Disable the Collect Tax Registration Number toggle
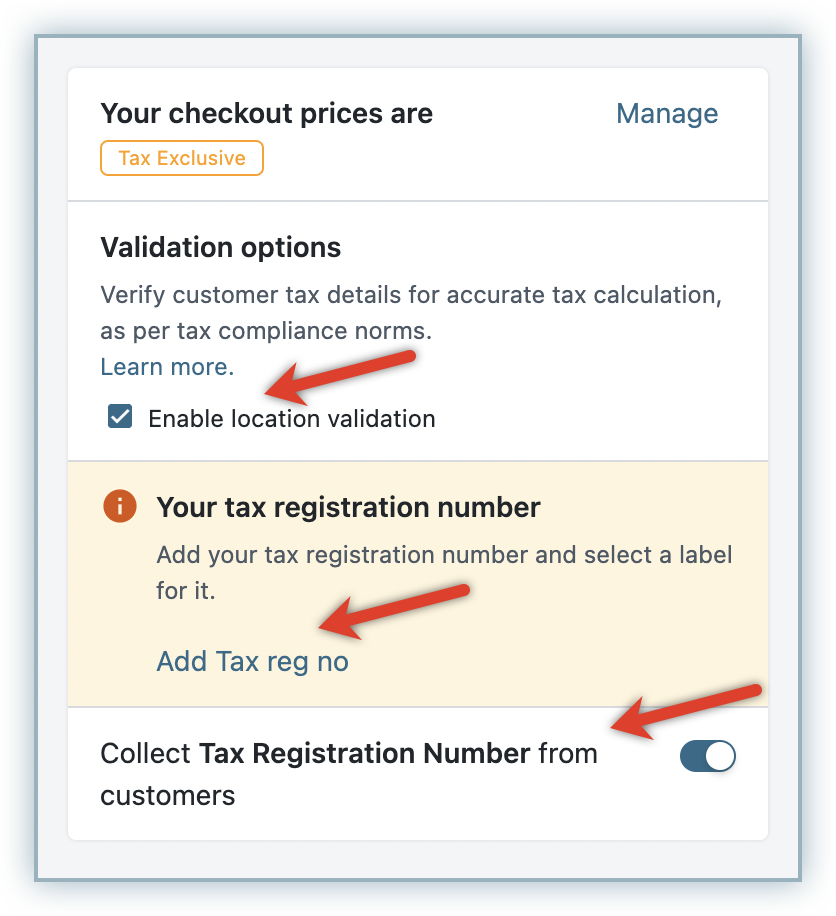 click(x=708, y=756)
